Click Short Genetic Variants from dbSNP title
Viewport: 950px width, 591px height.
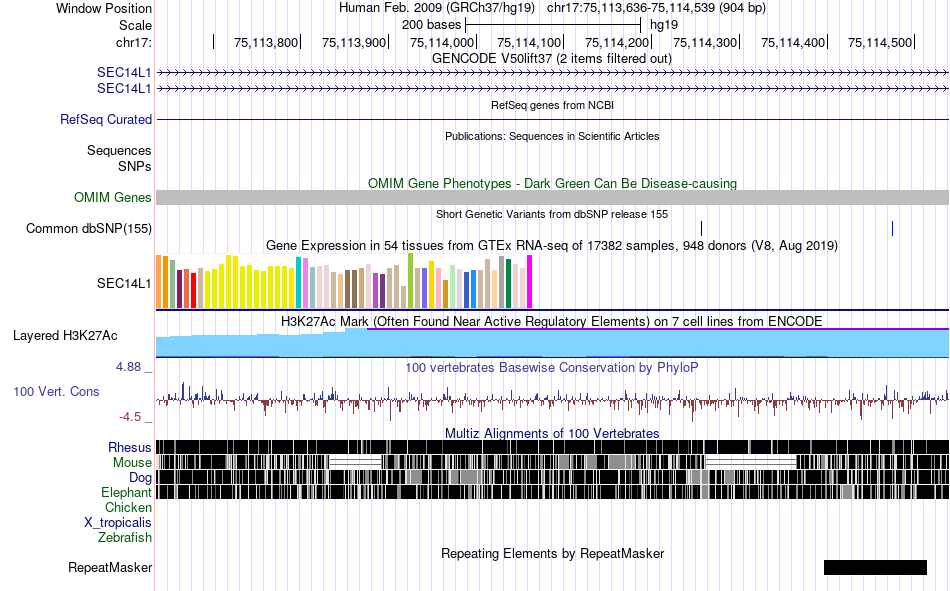tap(552, 214)
